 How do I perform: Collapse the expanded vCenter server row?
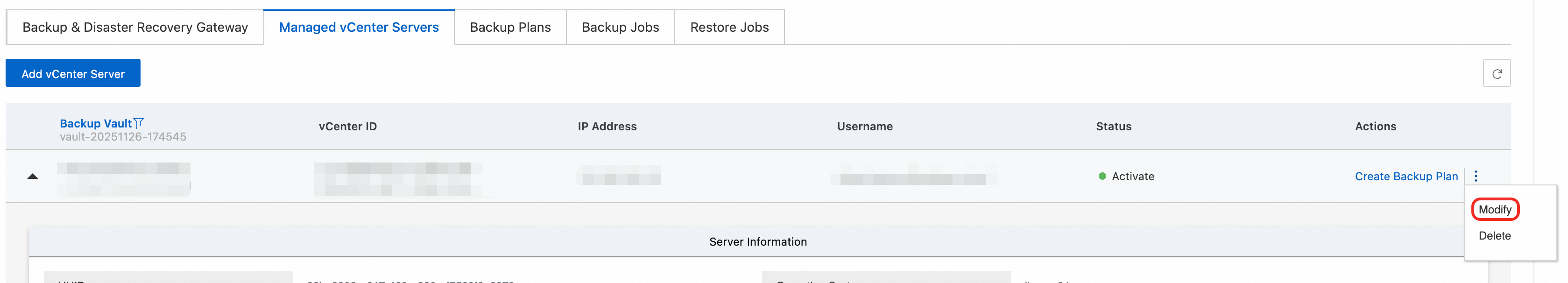(x=33, y=177)
